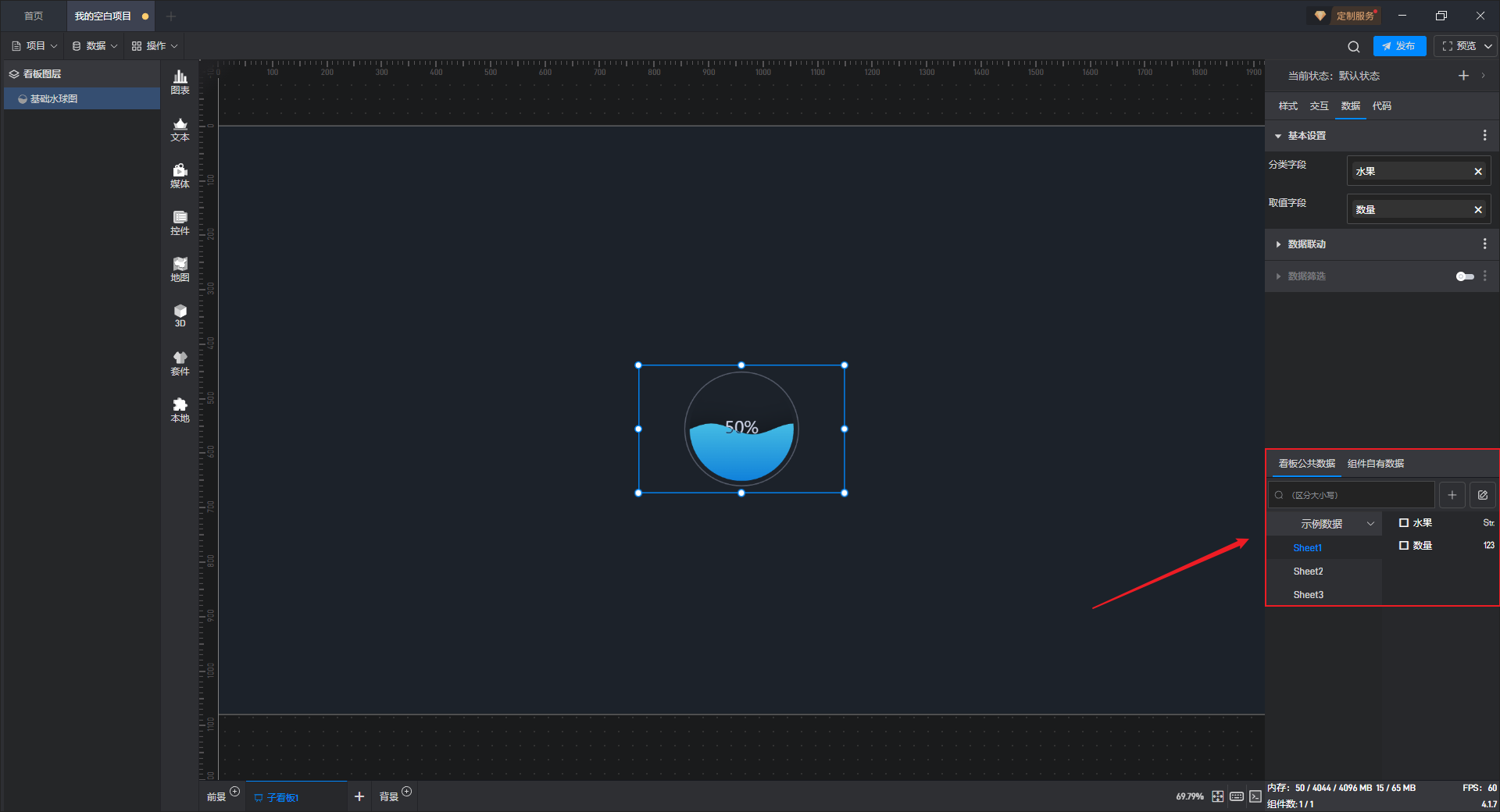Collapse the 基本设置 section
Image resolution: width=1500 pixels, height=812 pixels.
point(1278,136)
